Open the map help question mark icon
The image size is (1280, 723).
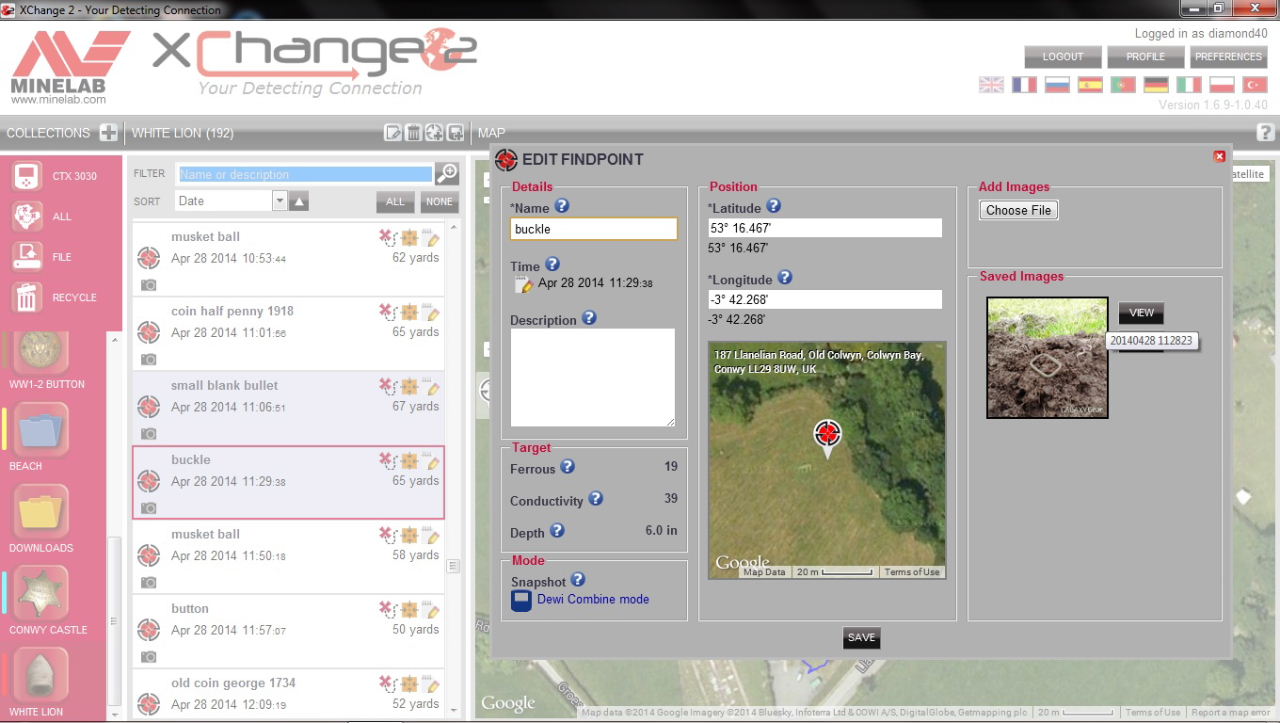point(1265,132)
